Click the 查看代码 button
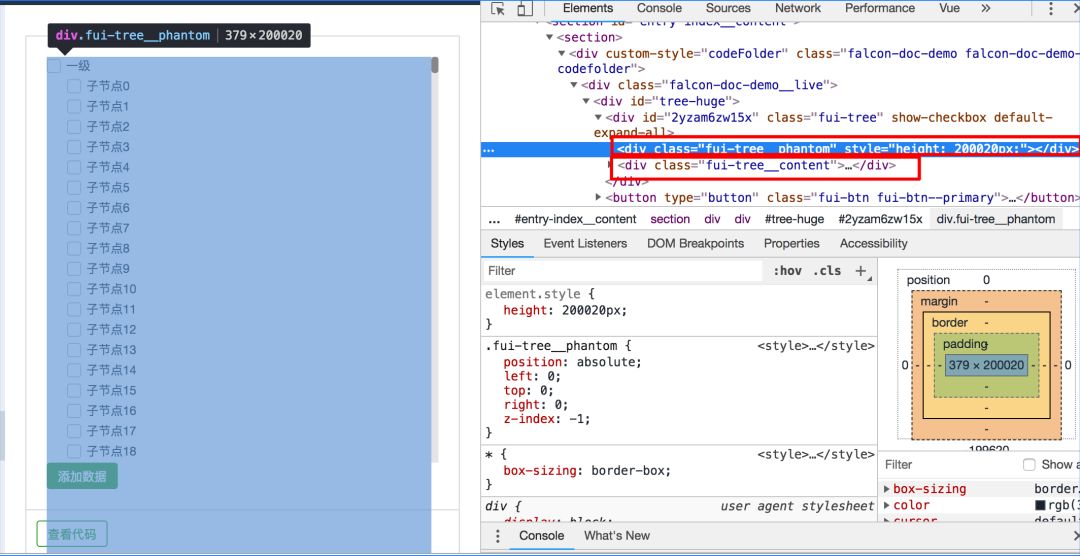 [x=72, y=534]
